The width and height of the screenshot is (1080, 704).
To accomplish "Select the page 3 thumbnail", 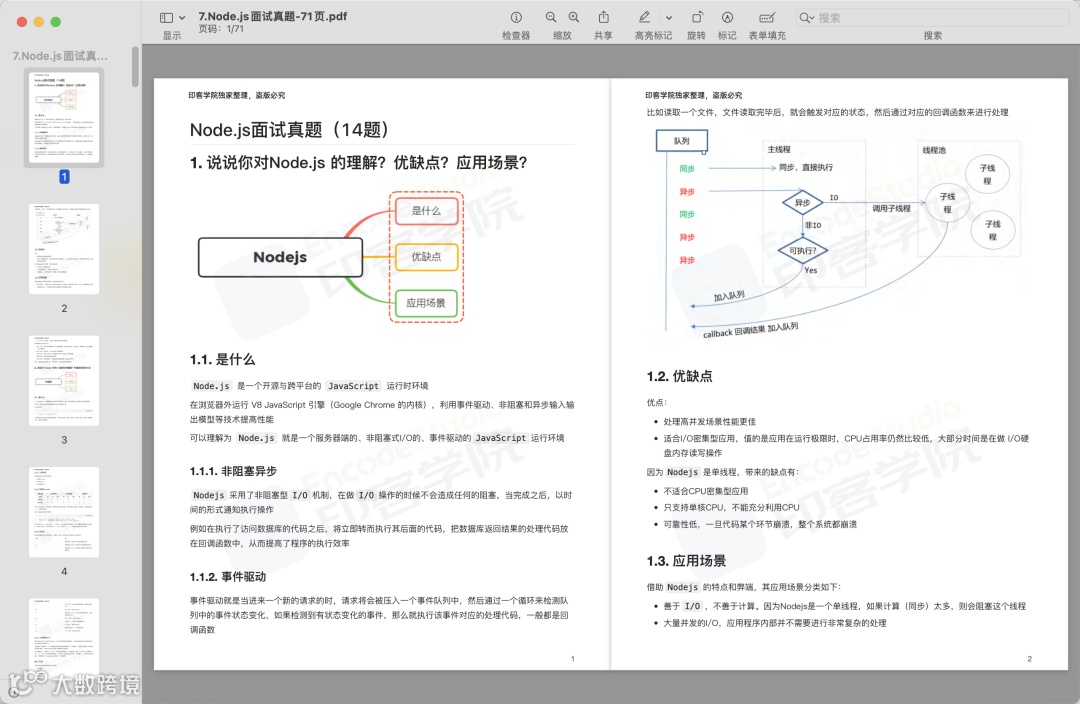I will [x=64, y=380].
